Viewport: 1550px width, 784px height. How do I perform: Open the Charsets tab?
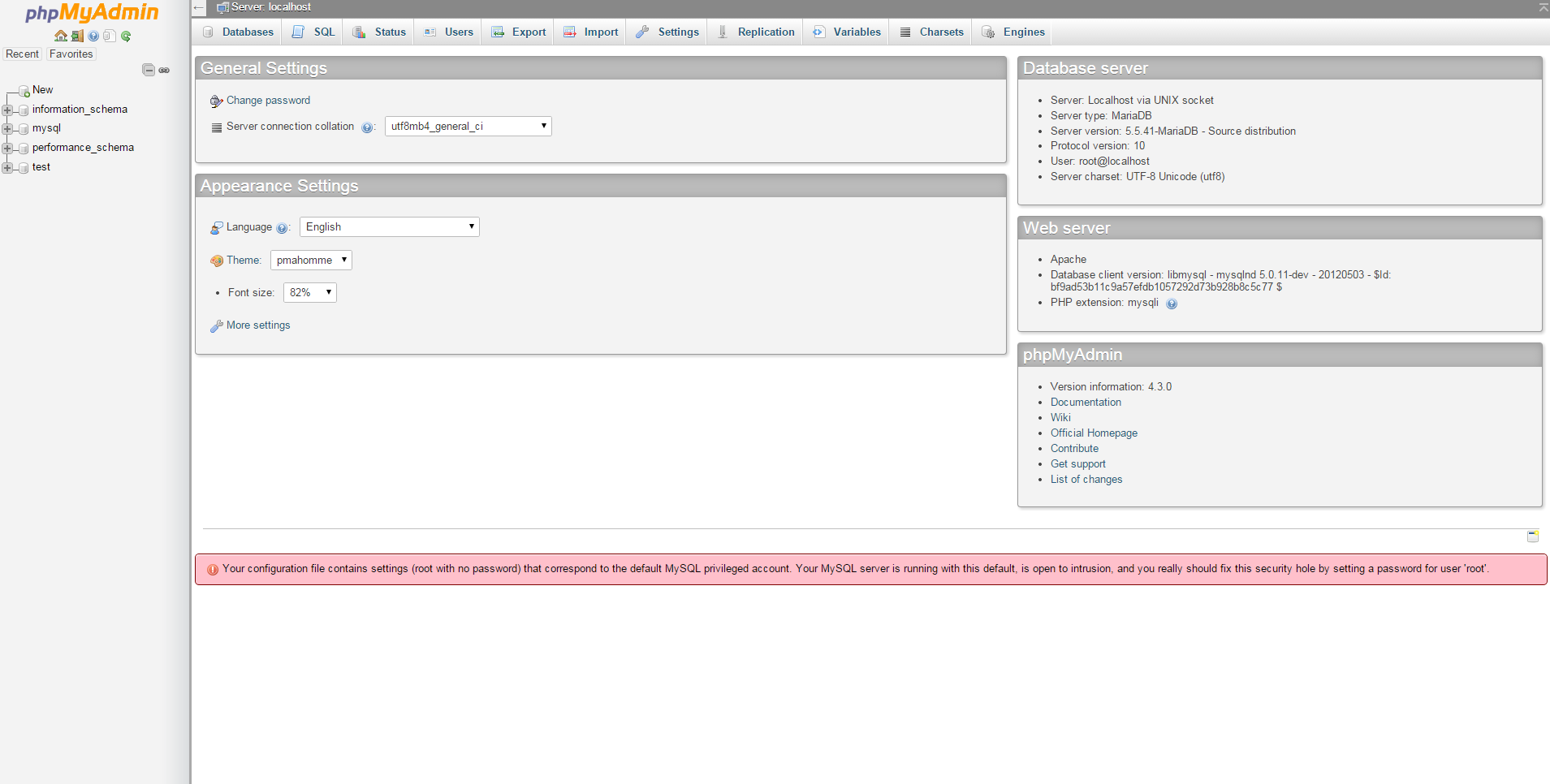click(932, 32)
